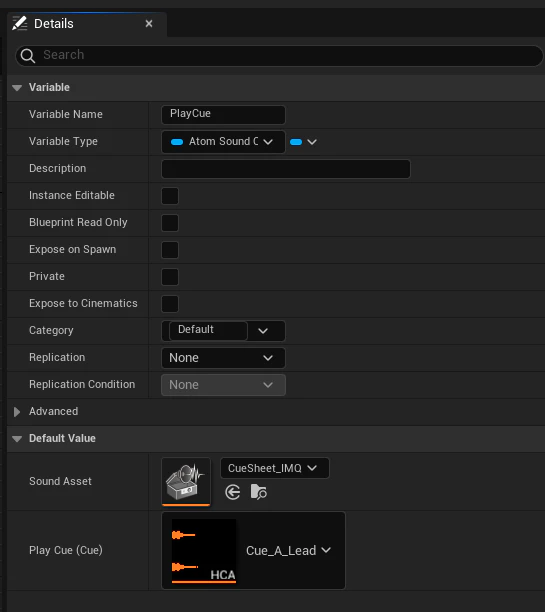
Task: Click the Description label
Action: pyautogui.click(x=57, y=168)
